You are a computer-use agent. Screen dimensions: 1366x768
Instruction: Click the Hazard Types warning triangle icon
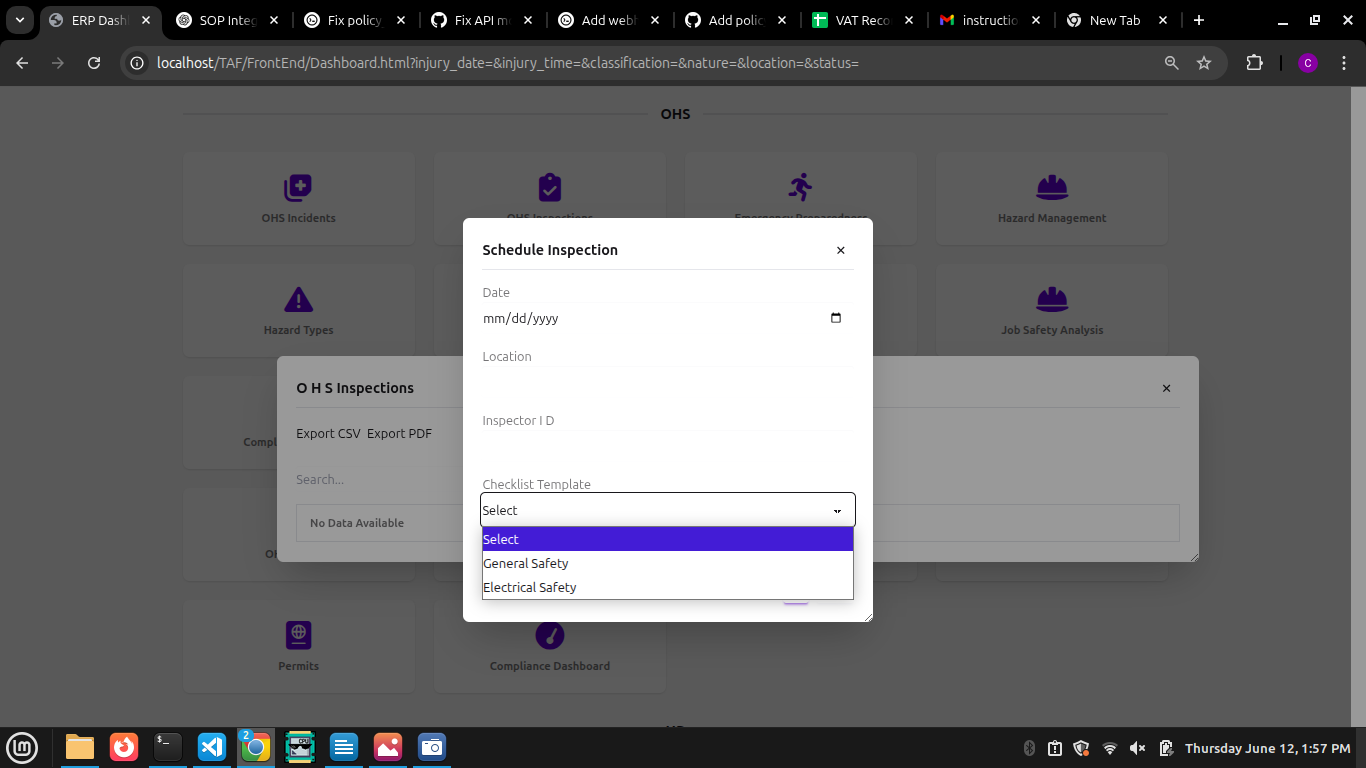tap(298, 299)
